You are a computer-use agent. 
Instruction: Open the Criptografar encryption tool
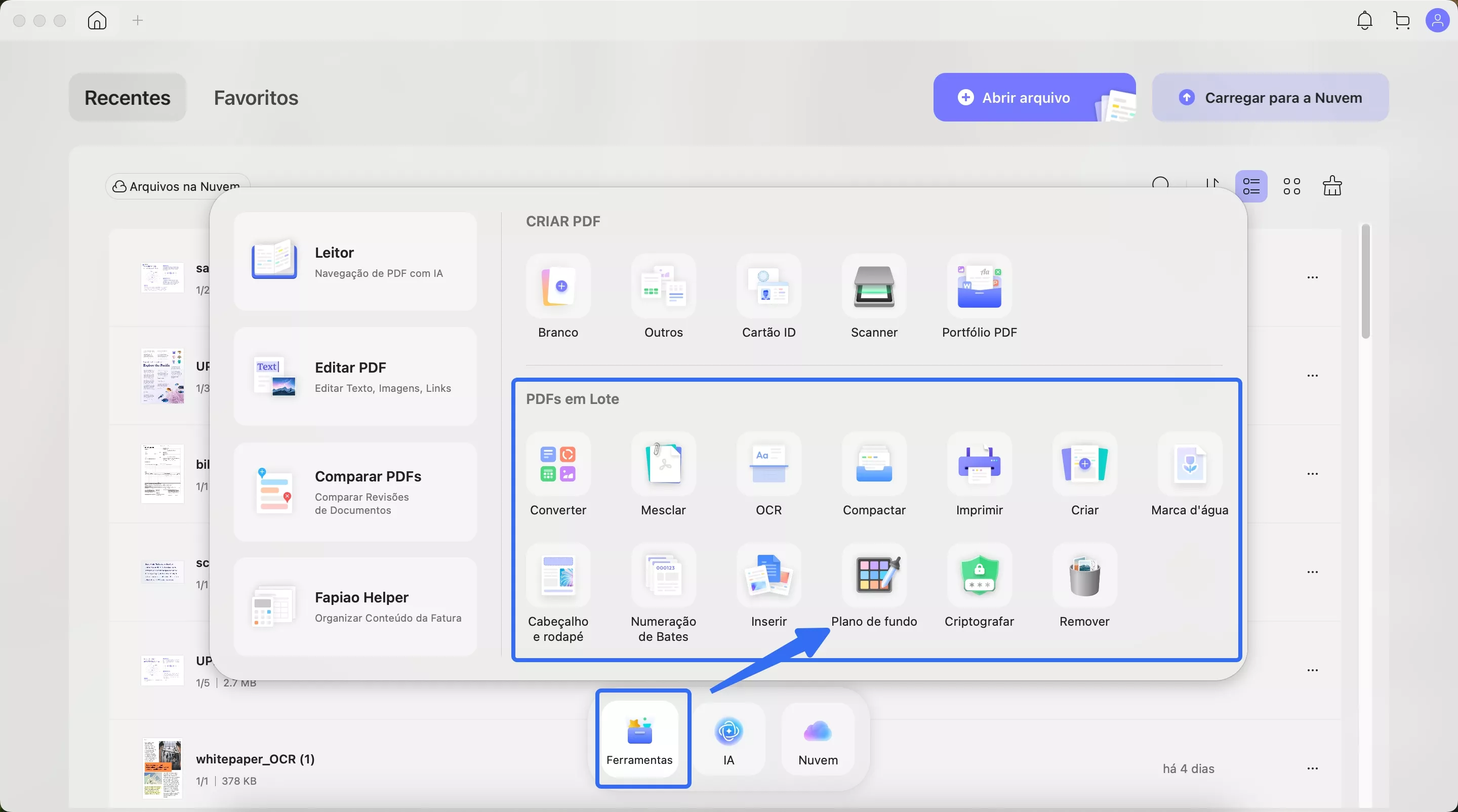click(x=979, y=576)
